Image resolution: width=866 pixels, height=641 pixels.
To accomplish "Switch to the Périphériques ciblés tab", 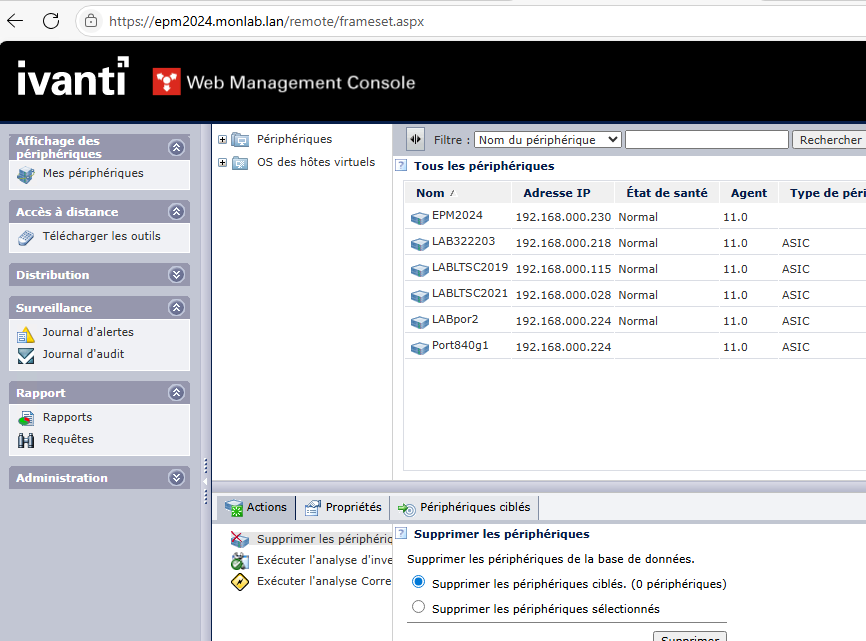I will 465,508.
